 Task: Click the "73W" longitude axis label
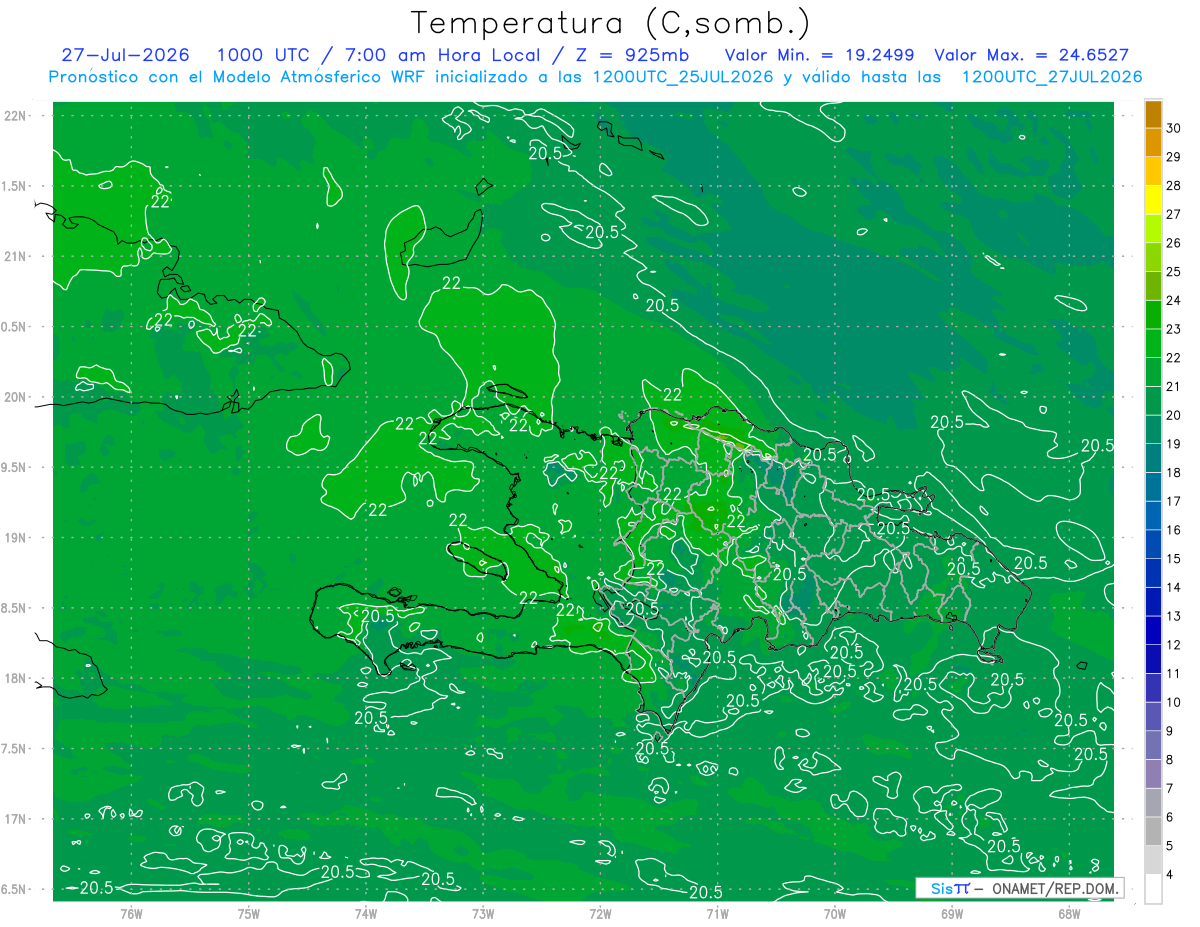coord(483,914)
